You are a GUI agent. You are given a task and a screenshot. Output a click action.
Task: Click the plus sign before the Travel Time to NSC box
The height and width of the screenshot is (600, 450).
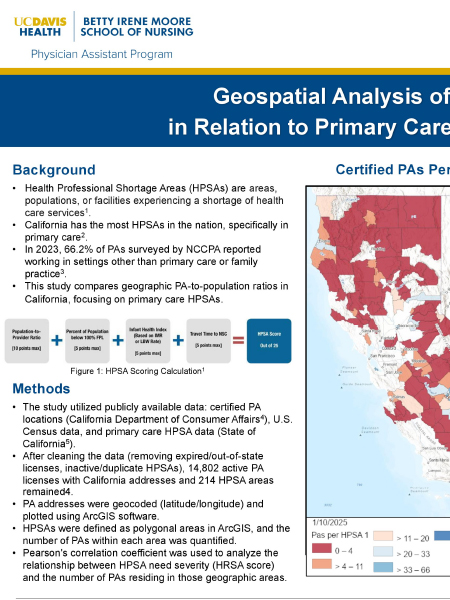coord(178,340)
